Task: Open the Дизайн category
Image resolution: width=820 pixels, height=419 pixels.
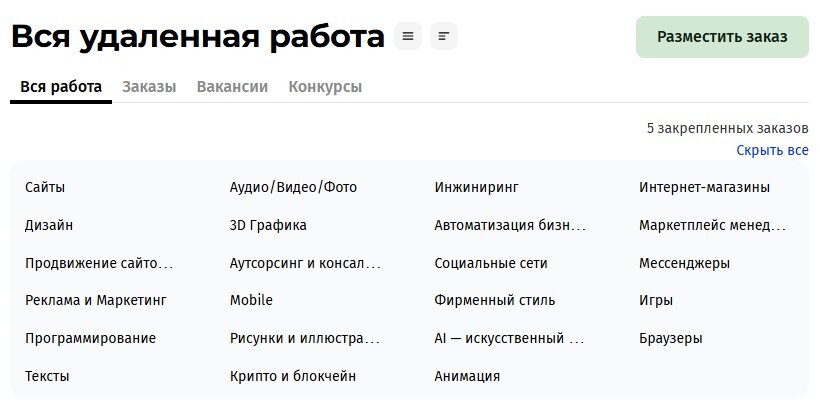Action: click(x=49, y=225)
